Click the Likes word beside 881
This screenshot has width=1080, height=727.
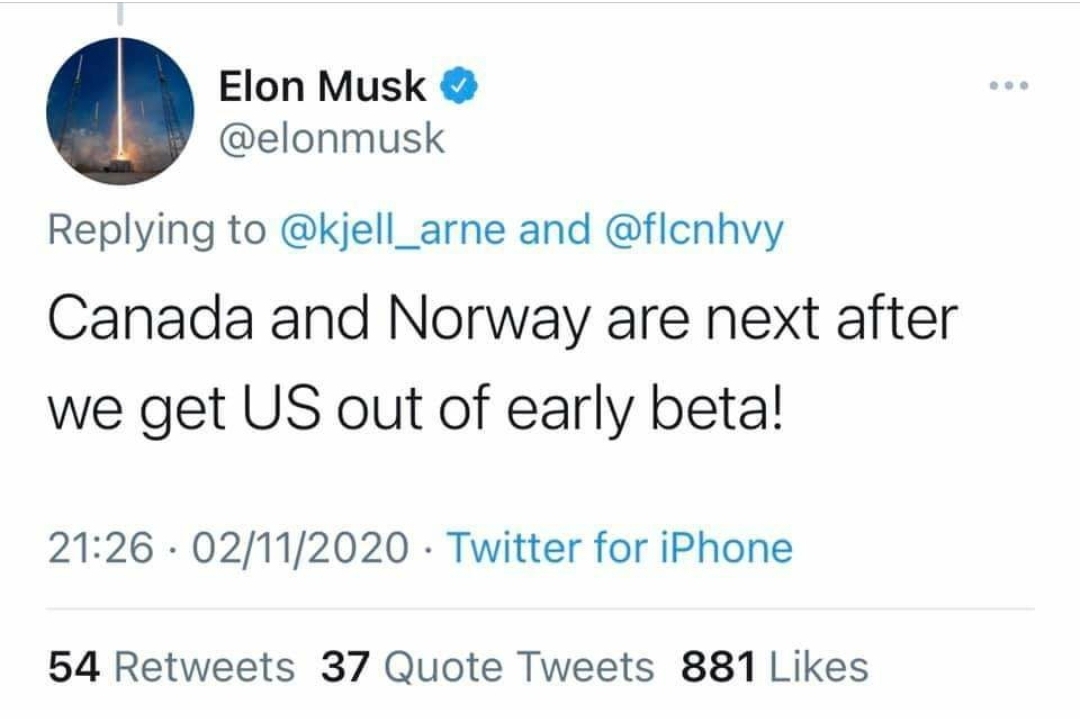coord(819,667)
